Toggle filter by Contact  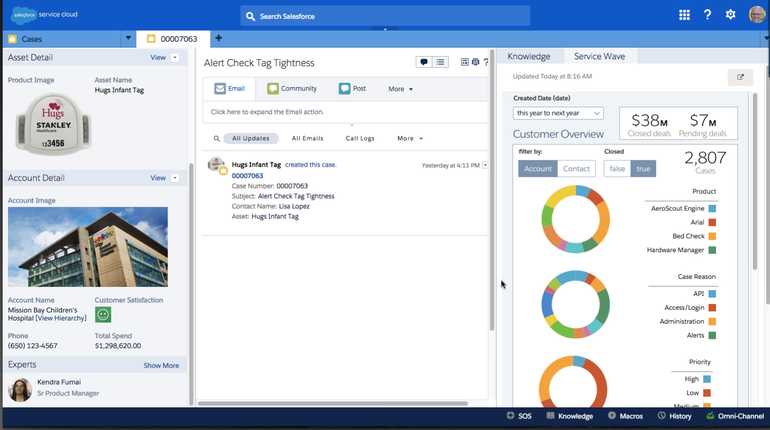[576, 169]
